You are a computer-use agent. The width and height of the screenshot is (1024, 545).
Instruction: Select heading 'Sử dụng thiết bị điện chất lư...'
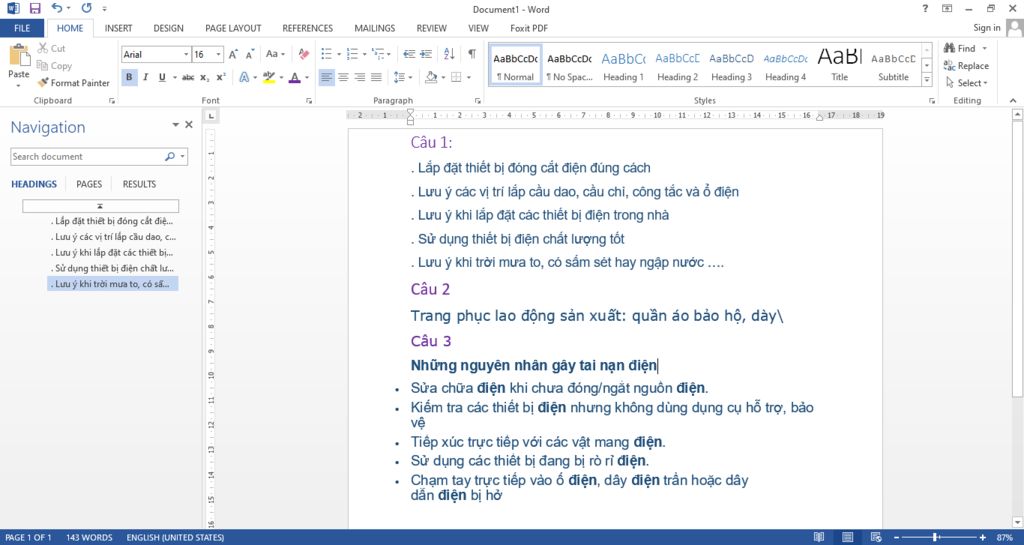coord(114,268)
